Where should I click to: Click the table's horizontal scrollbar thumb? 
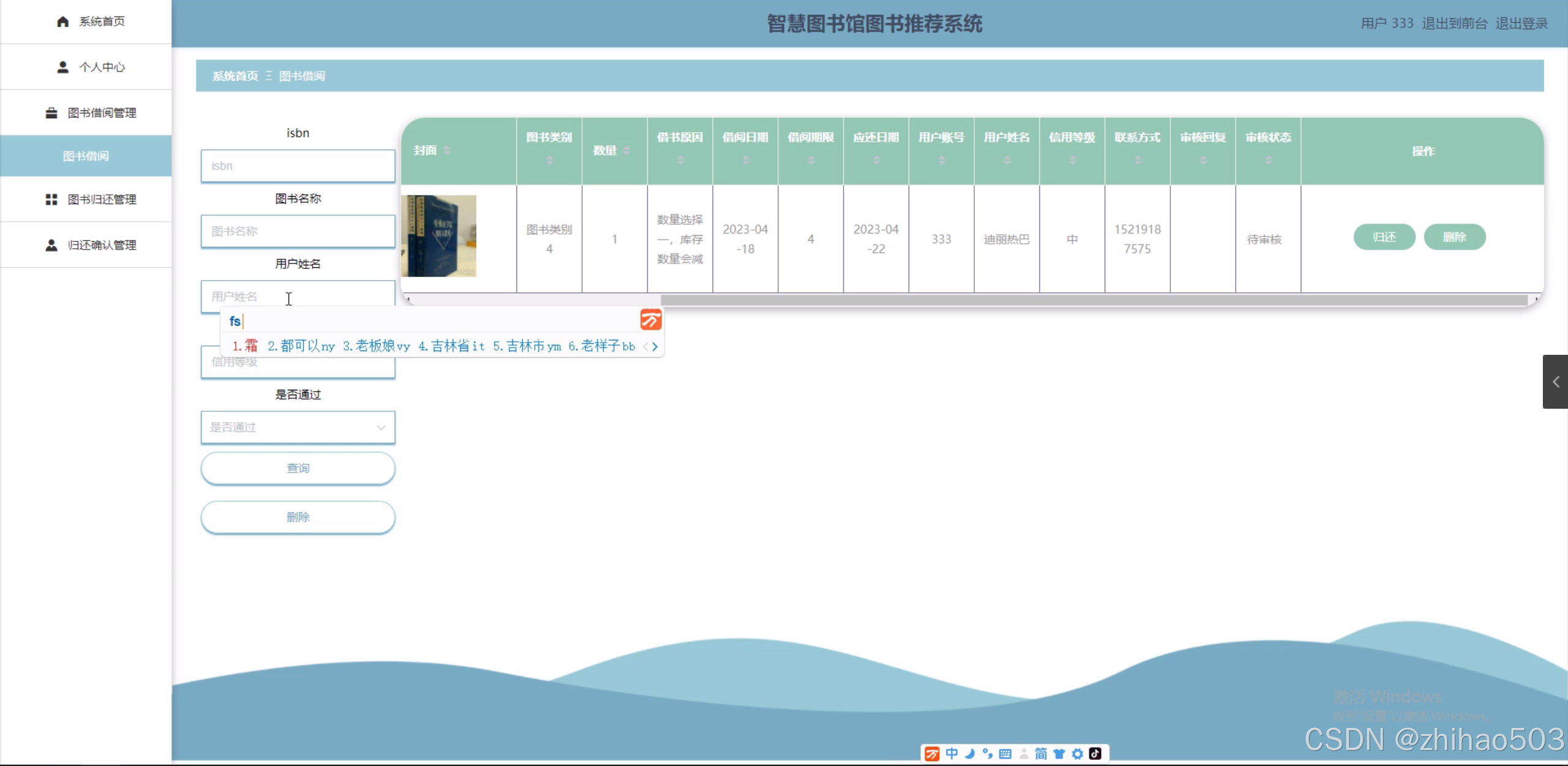pos(1094,300)
